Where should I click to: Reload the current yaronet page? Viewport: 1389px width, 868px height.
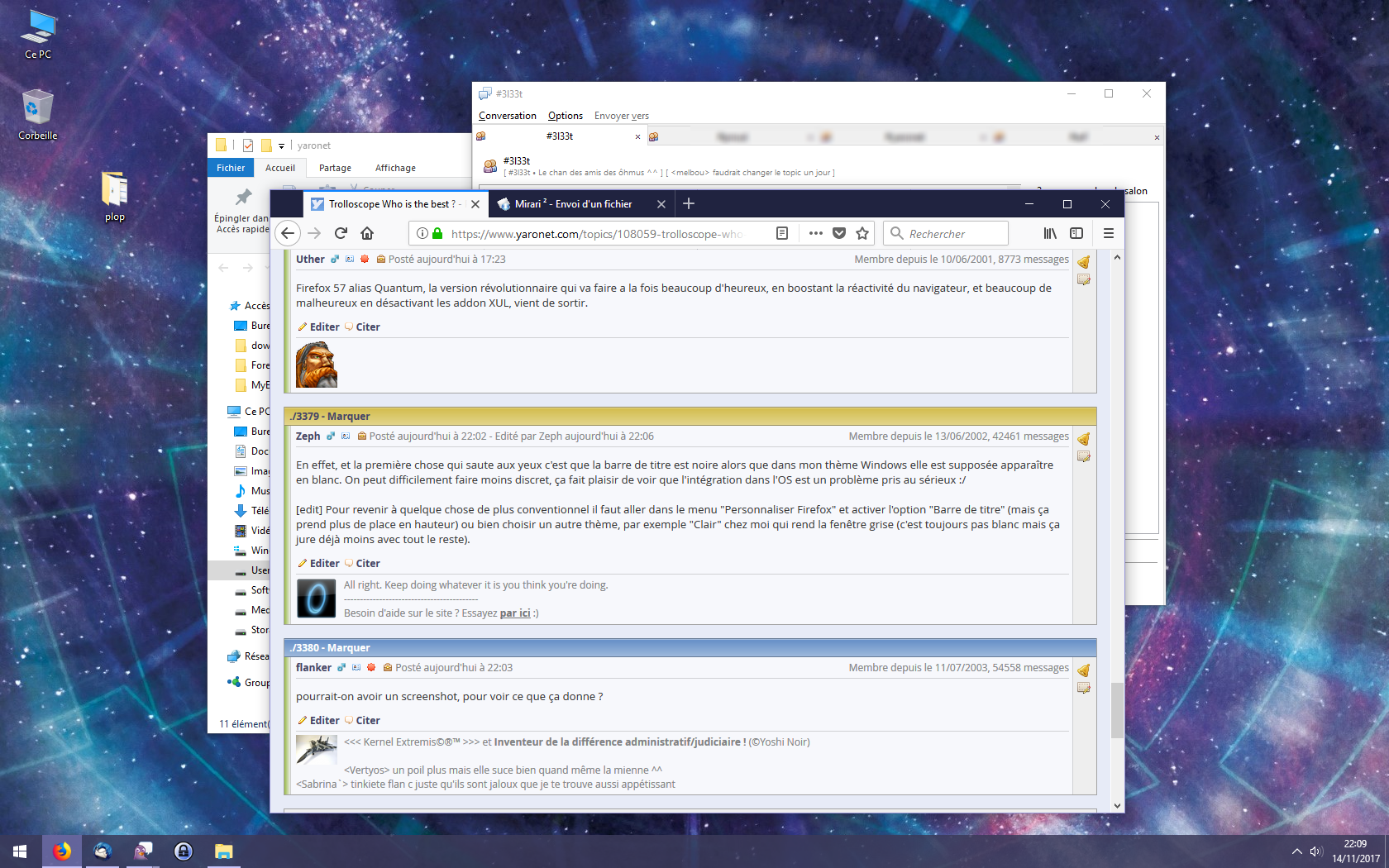tap(341, 233)
